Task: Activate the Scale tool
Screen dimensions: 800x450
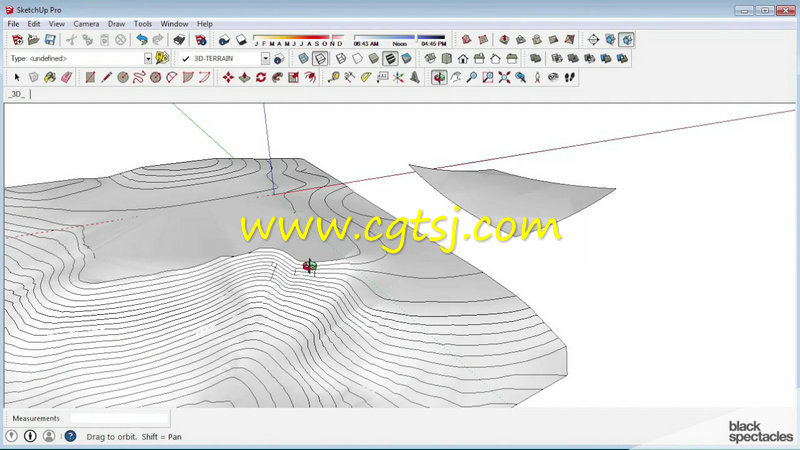Action: tap(293, 77)
